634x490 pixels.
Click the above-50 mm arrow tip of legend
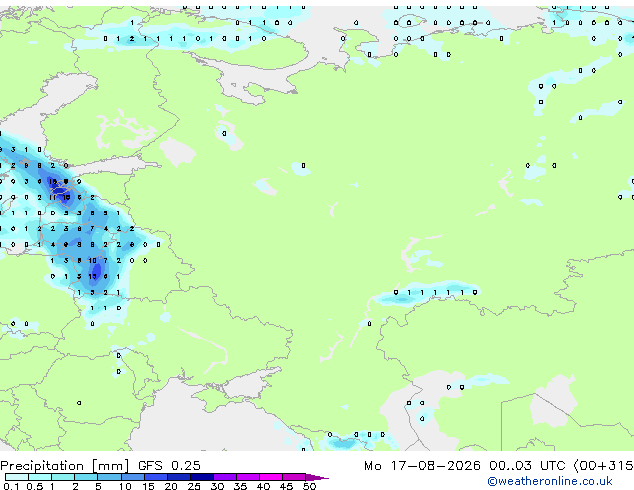tap(317, 477)
